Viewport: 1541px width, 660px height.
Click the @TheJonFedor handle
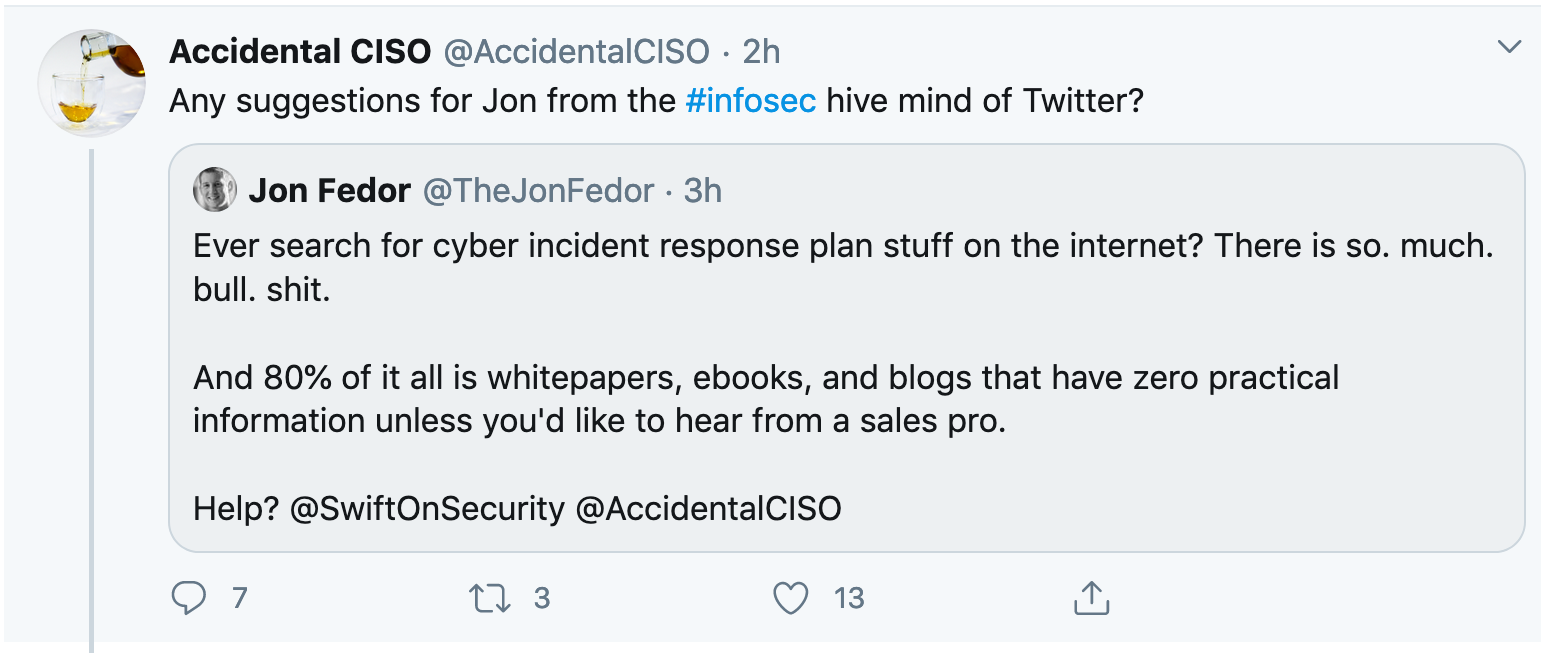[x=539, y=190]
